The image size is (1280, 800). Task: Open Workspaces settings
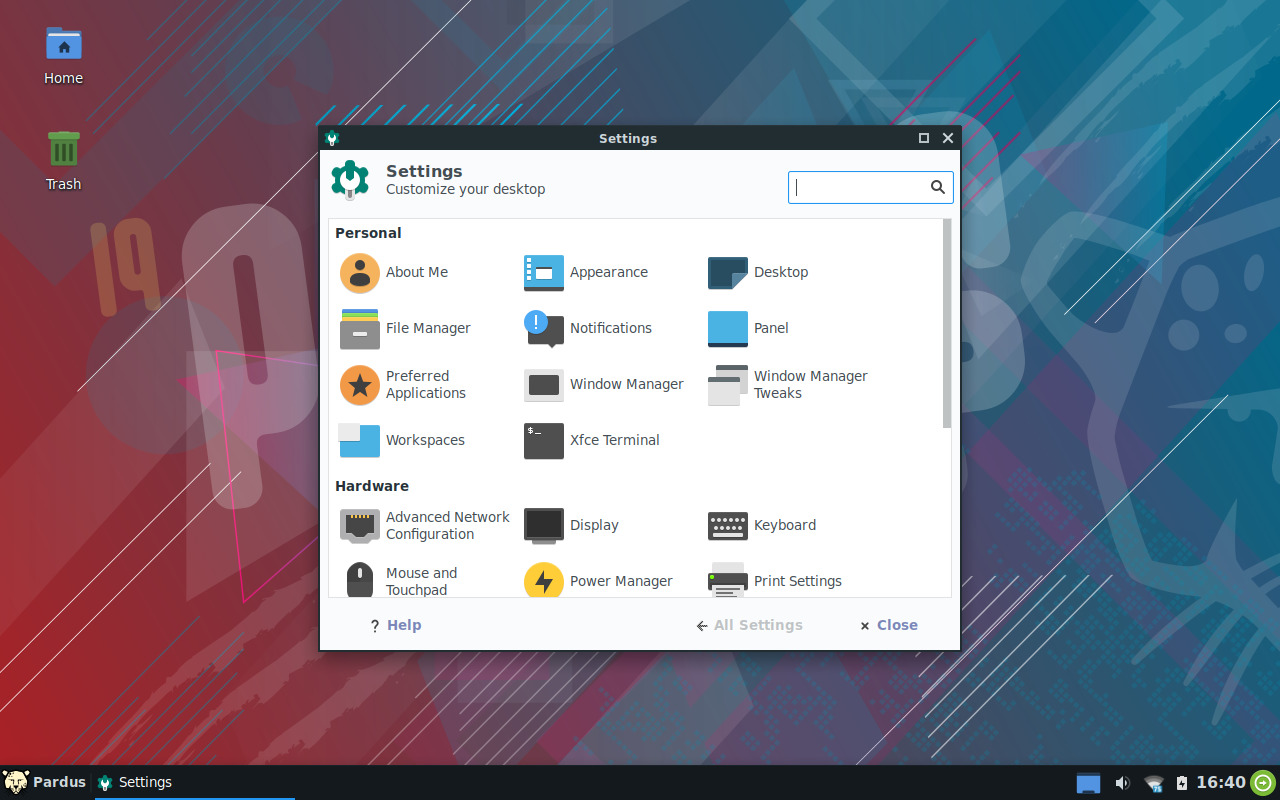(x=425, y=440)
